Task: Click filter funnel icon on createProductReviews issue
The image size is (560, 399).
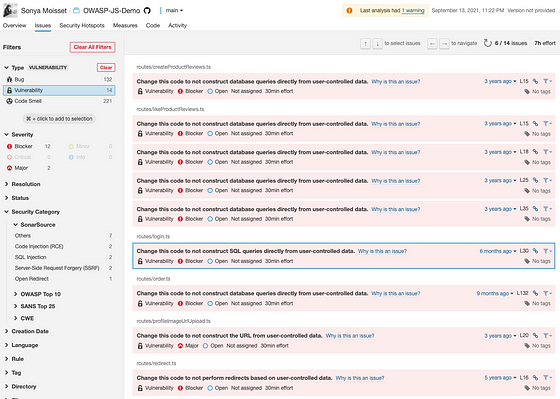Action: click(547, 81)
